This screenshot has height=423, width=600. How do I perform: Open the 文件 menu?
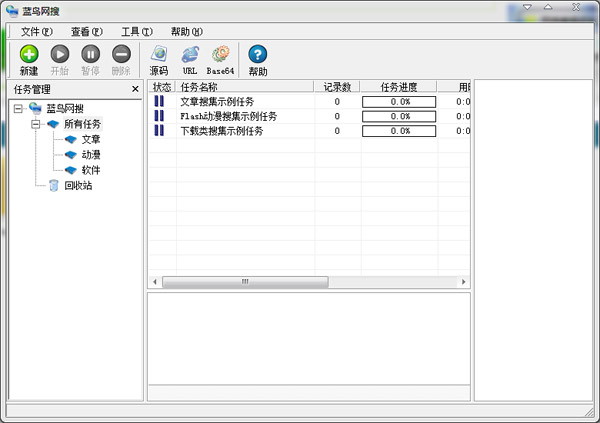click(36, 31)
